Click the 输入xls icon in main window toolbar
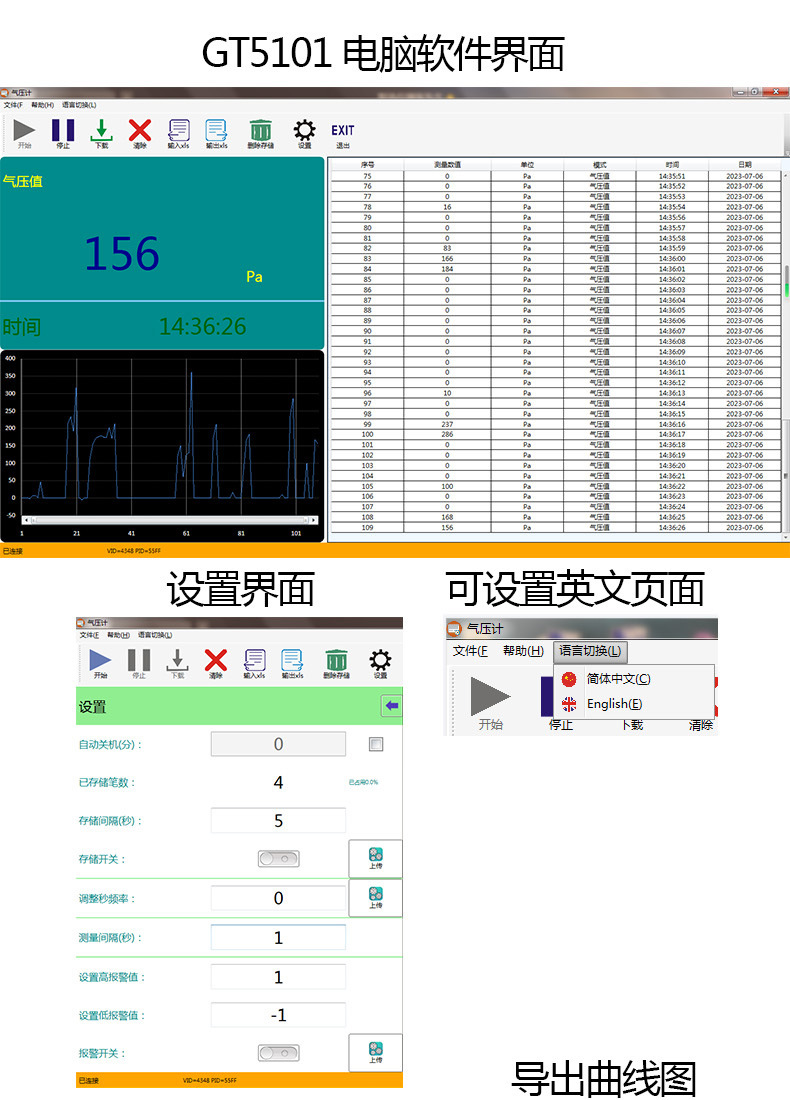 [179, 130]
